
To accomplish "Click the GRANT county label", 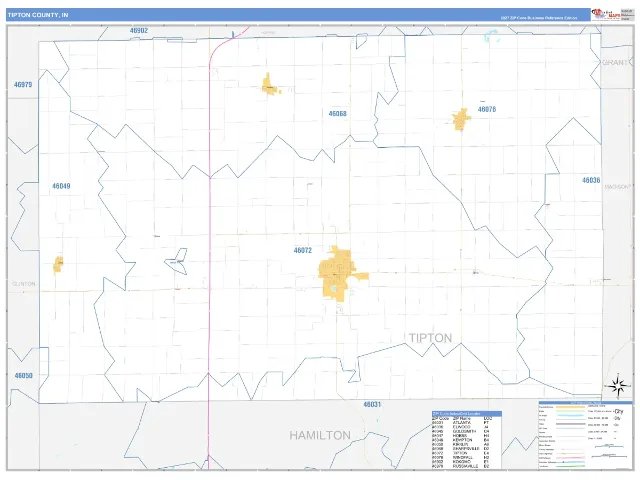I will 615,62.
